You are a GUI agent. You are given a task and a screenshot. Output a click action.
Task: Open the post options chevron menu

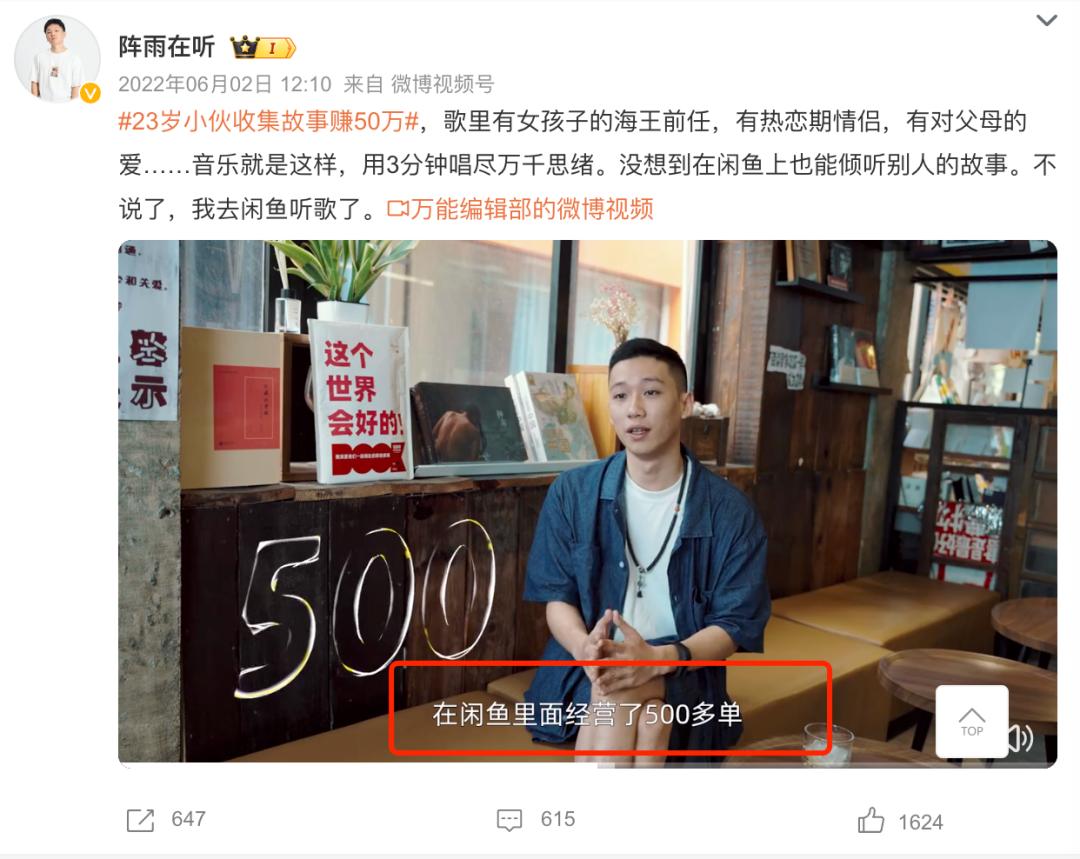[1046, 21]
